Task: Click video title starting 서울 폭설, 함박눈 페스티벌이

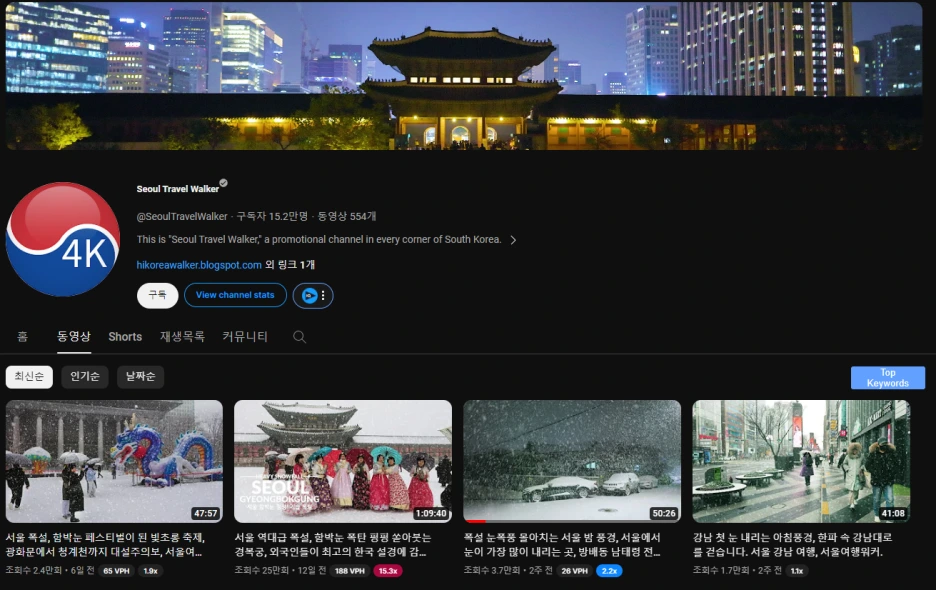Action: [105, 545]
